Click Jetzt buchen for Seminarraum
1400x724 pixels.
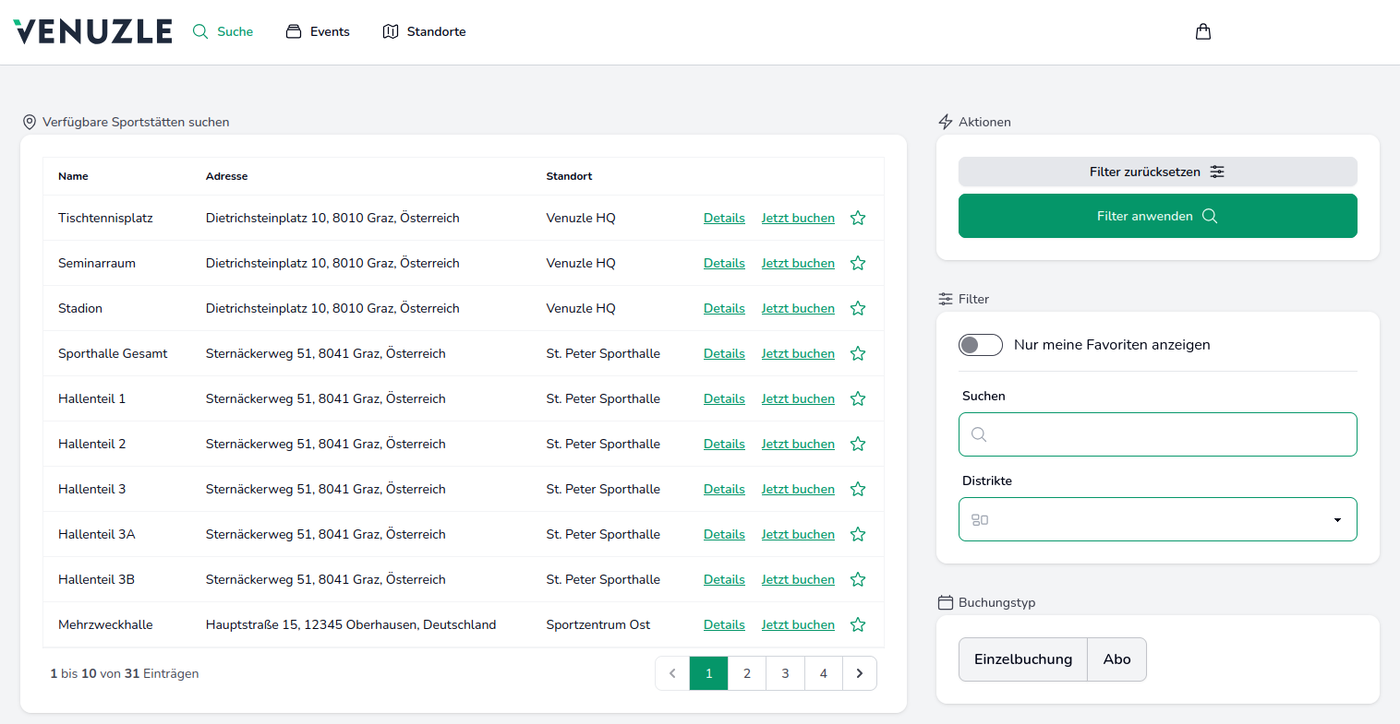[797, 264]
